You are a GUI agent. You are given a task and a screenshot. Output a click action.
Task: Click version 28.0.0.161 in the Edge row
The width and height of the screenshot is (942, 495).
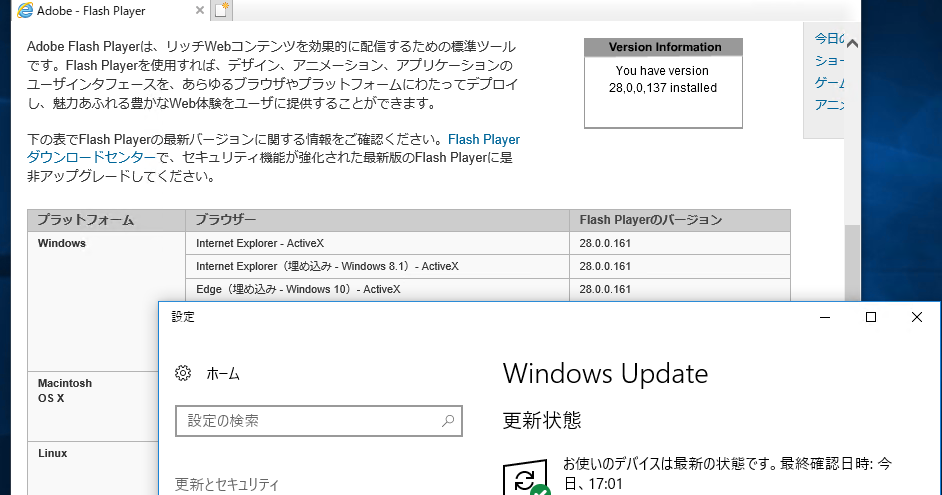[605, 289]
